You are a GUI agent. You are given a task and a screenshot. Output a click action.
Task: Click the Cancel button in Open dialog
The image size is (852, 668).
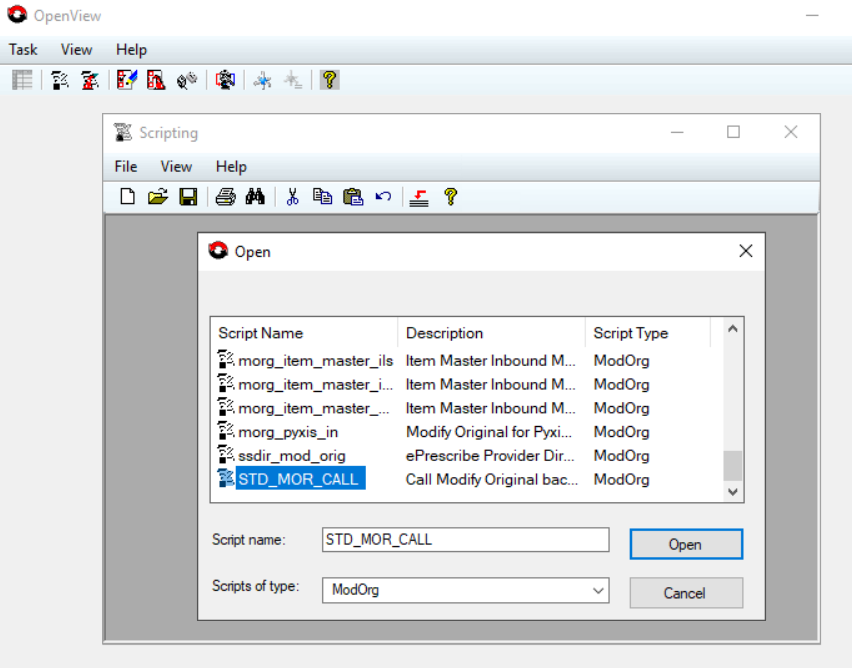(x=686, y=593)
